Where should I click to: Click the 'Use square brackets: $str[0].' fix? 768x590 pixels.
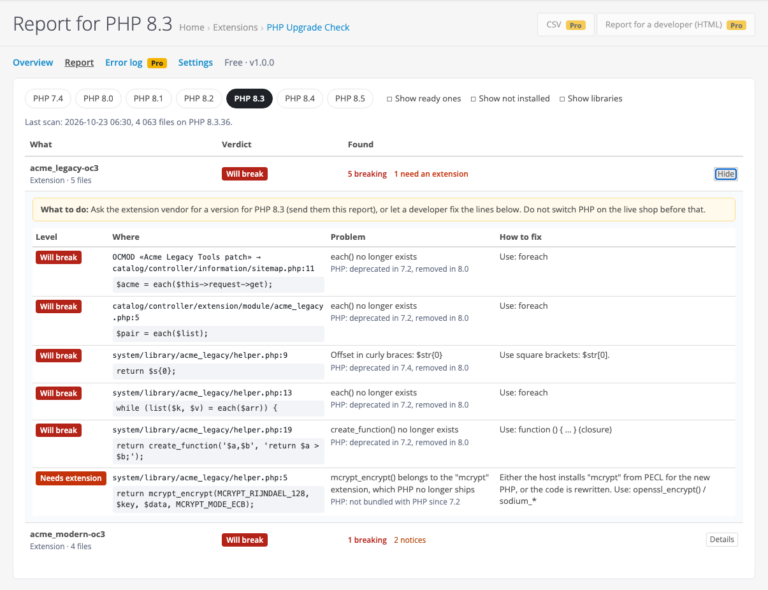coord(554,355)
